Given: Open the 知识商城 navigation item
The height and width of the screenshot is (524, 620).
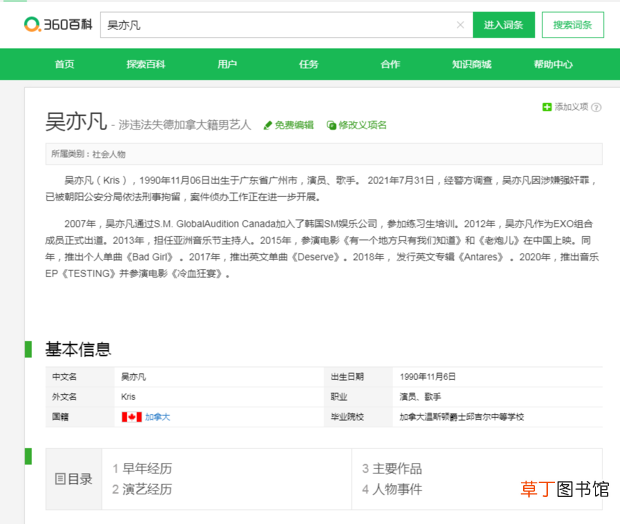Looking at the screenshot, I should click(472, 64).
